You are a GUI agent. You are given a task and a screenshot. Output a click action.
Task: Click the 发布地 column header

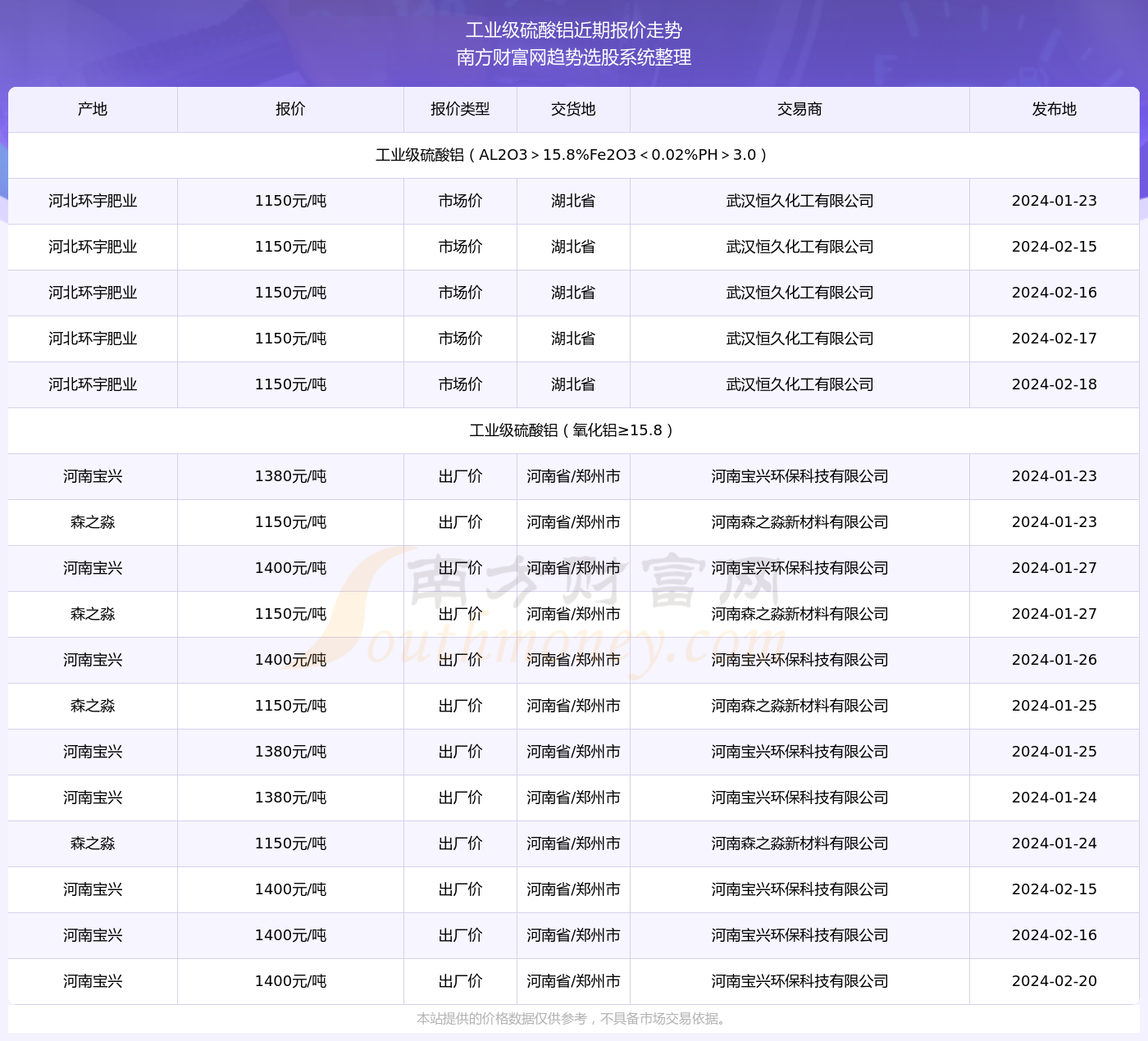coord(1055,109)
